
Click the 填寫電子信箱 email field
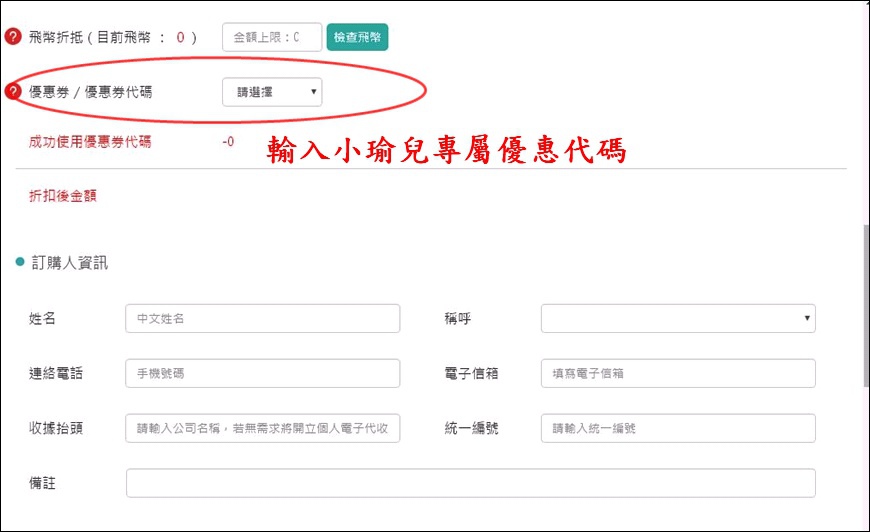[x=678, y=373]
